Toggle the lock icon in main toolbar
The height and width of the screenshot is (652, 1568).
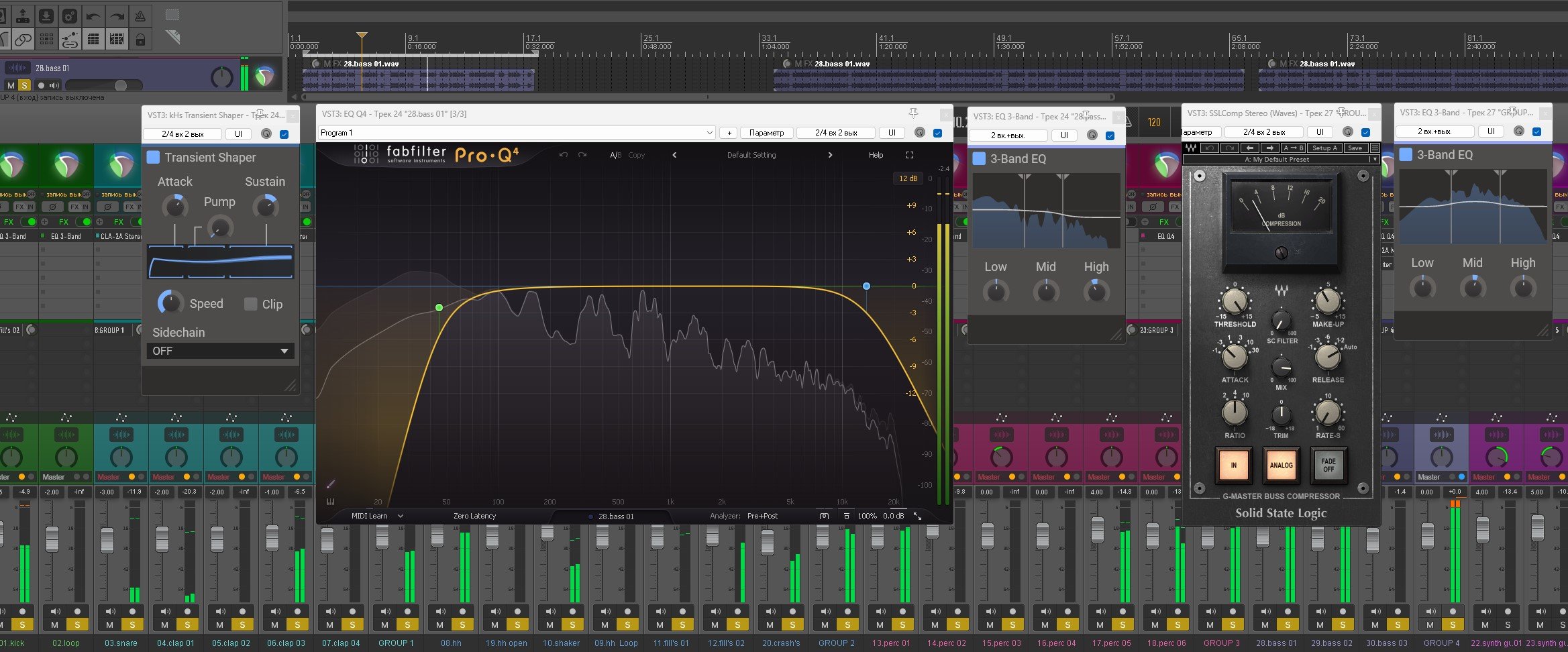click(x=140, y=40)
